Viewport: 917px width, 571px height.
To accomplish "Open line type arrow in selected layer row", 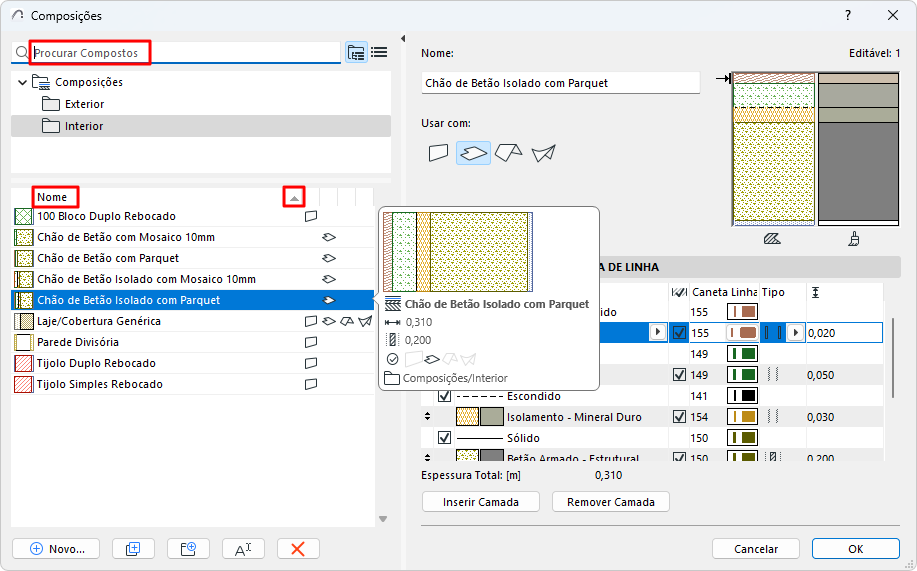I will 796,332.
